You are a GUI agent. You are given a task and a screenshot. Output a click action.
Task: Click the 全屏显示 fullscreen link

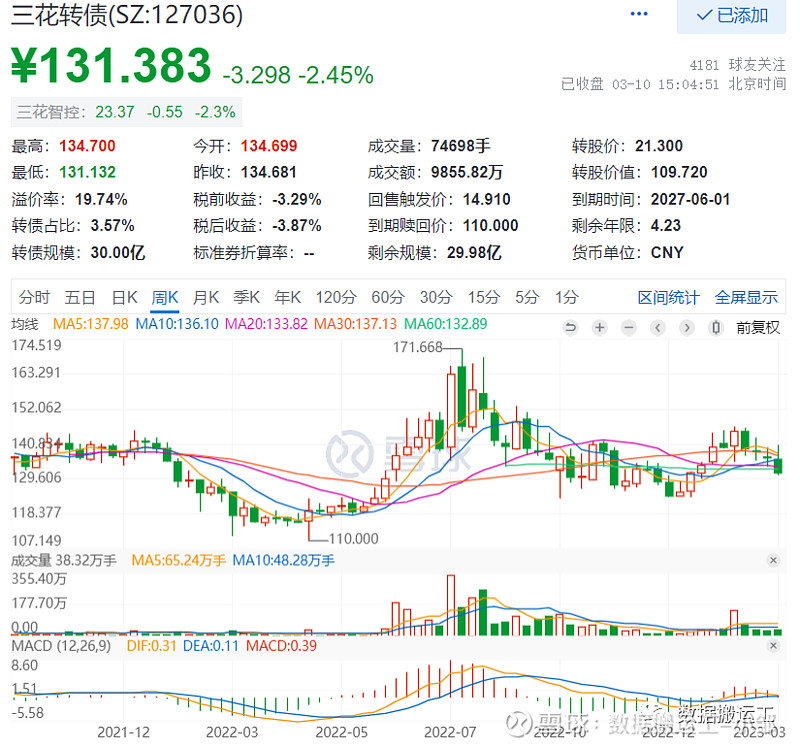(x=746, y=297)
